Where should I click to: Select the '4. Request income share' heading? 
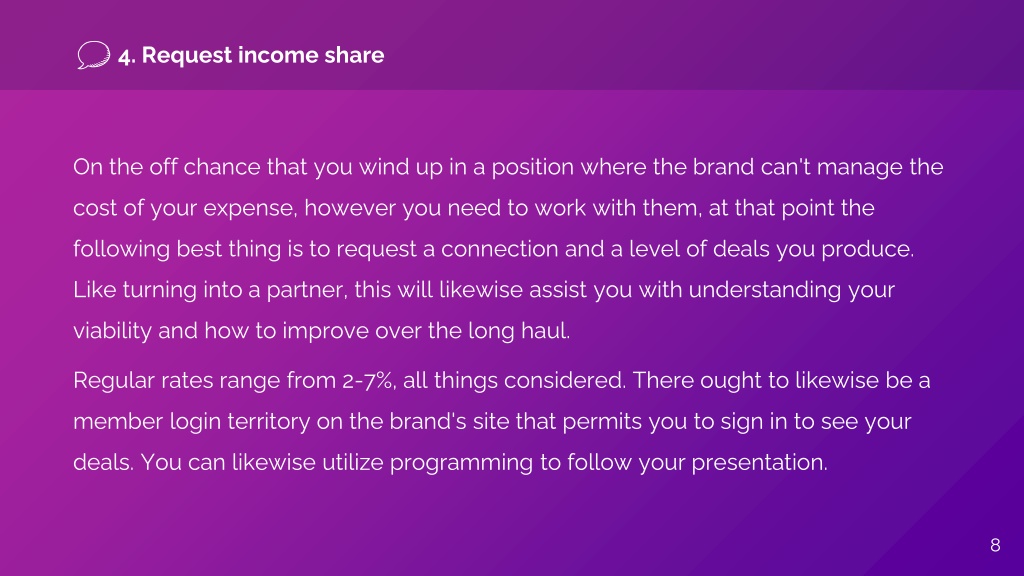click(x=251, y=56)
